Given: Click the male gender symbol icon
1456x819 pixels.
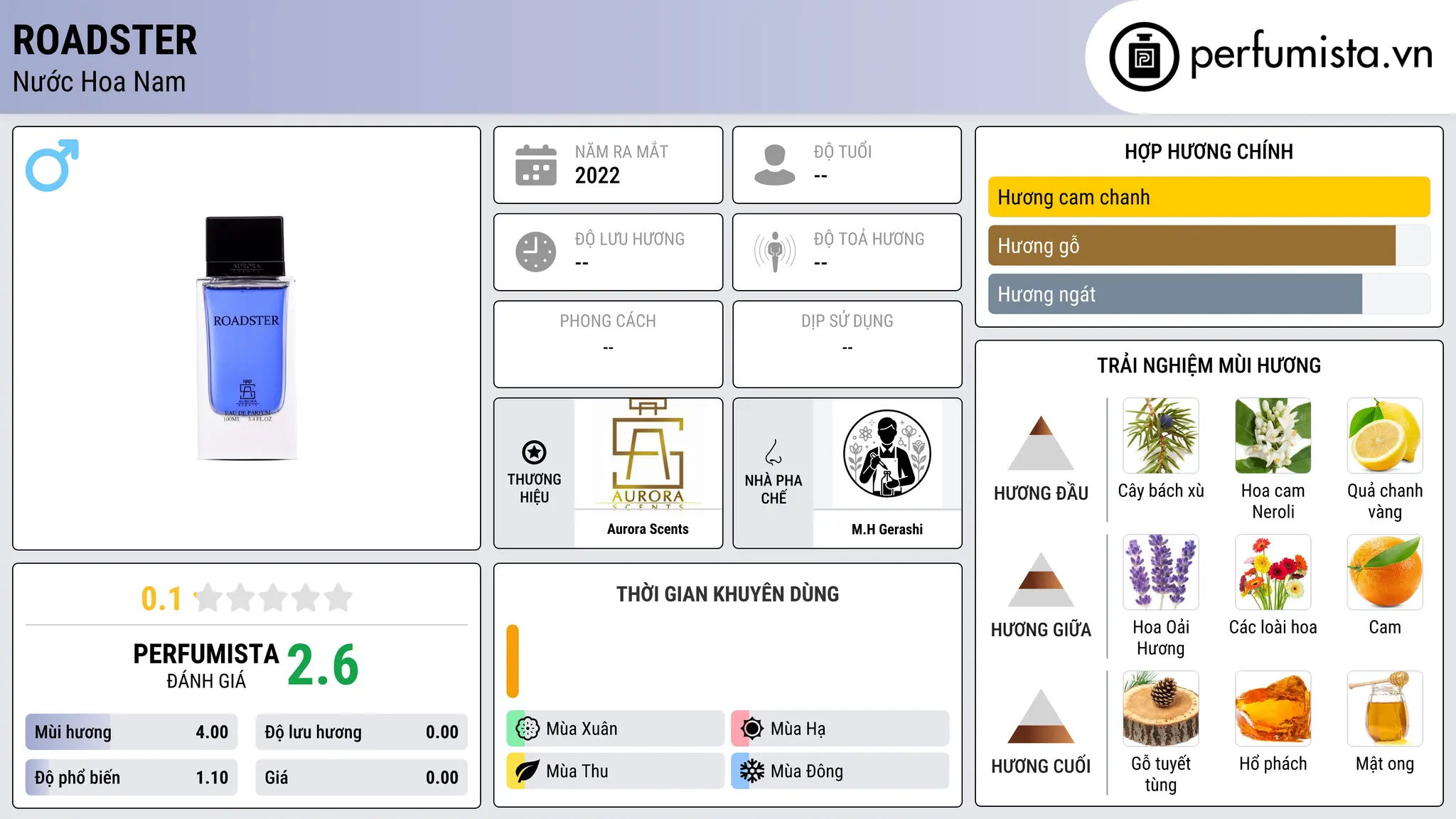Looking at the screenshot, I should pyautogui.click(x=52, y=165).
